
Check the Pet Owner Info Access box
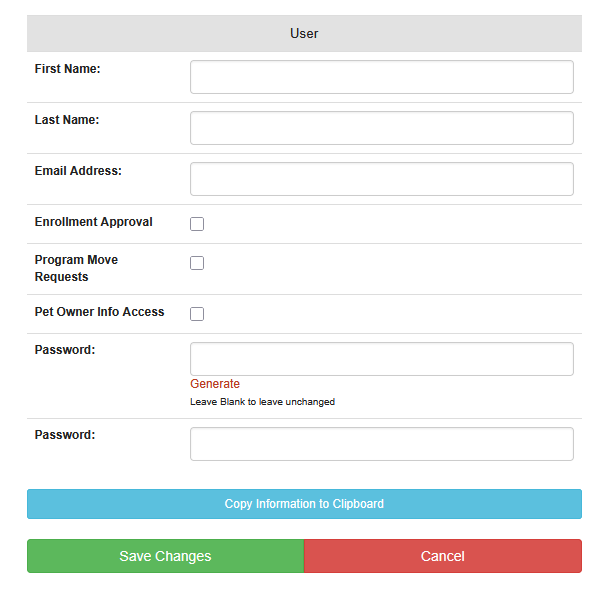point(197,314)
